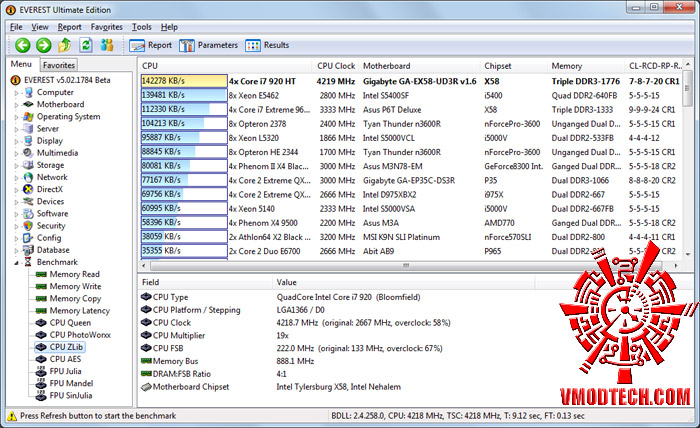Select the 112330 KB/s result bar
Image resolution: width=700 pixels, height=428 pixels.
pos(184,109)
